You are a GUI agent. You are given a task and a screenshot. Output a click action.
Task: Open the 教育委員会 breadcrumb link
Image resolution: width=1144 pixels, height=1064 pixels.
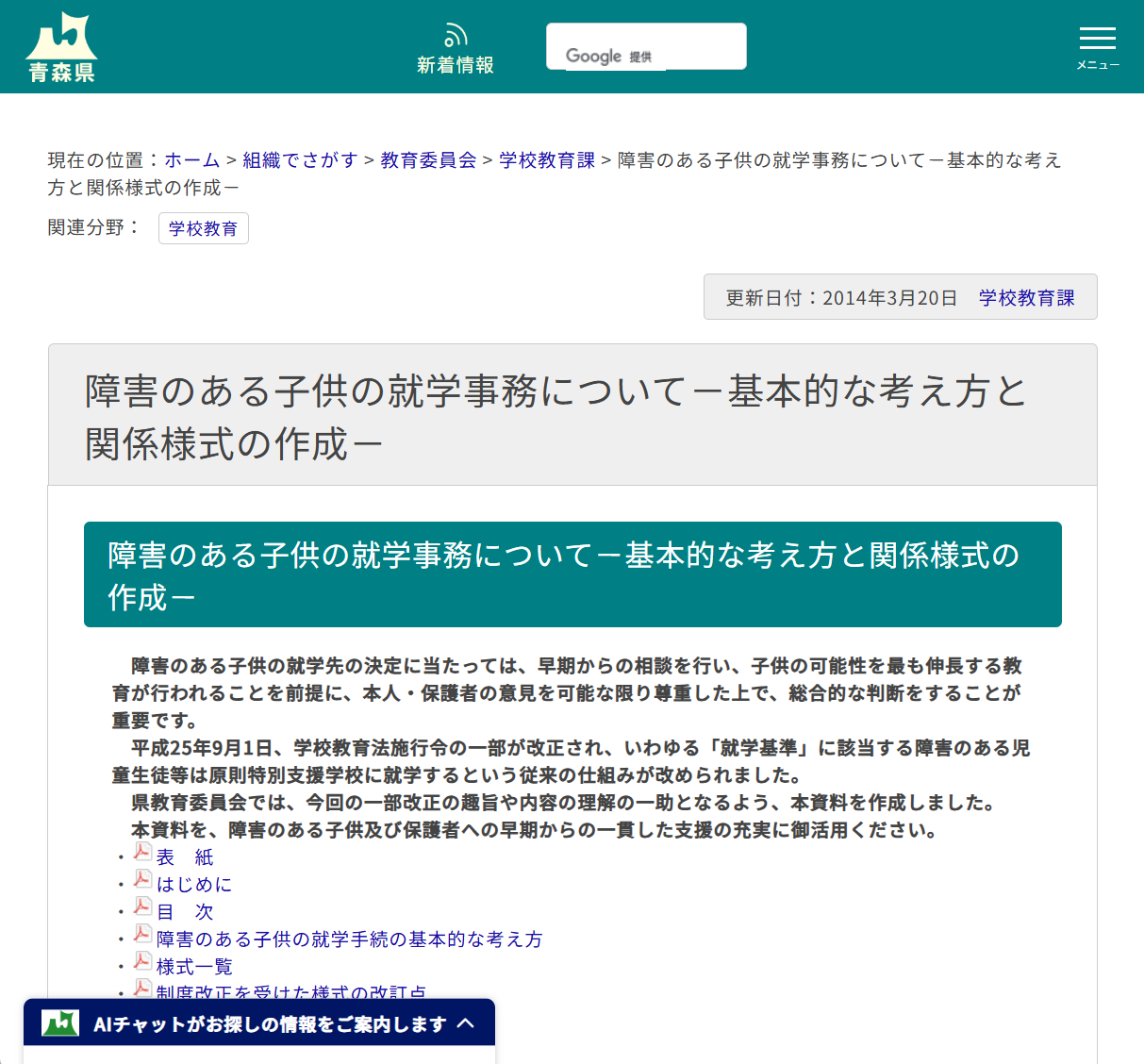pyautogui.click(x=427, y=160)
